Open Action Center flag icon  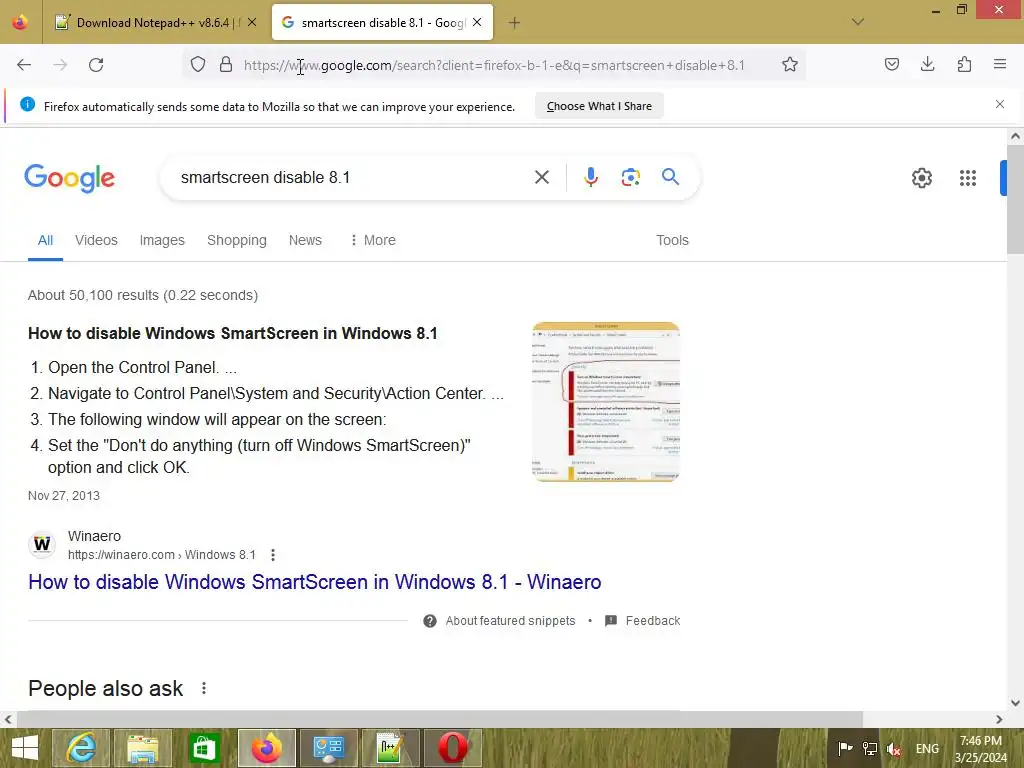point(845,748)
